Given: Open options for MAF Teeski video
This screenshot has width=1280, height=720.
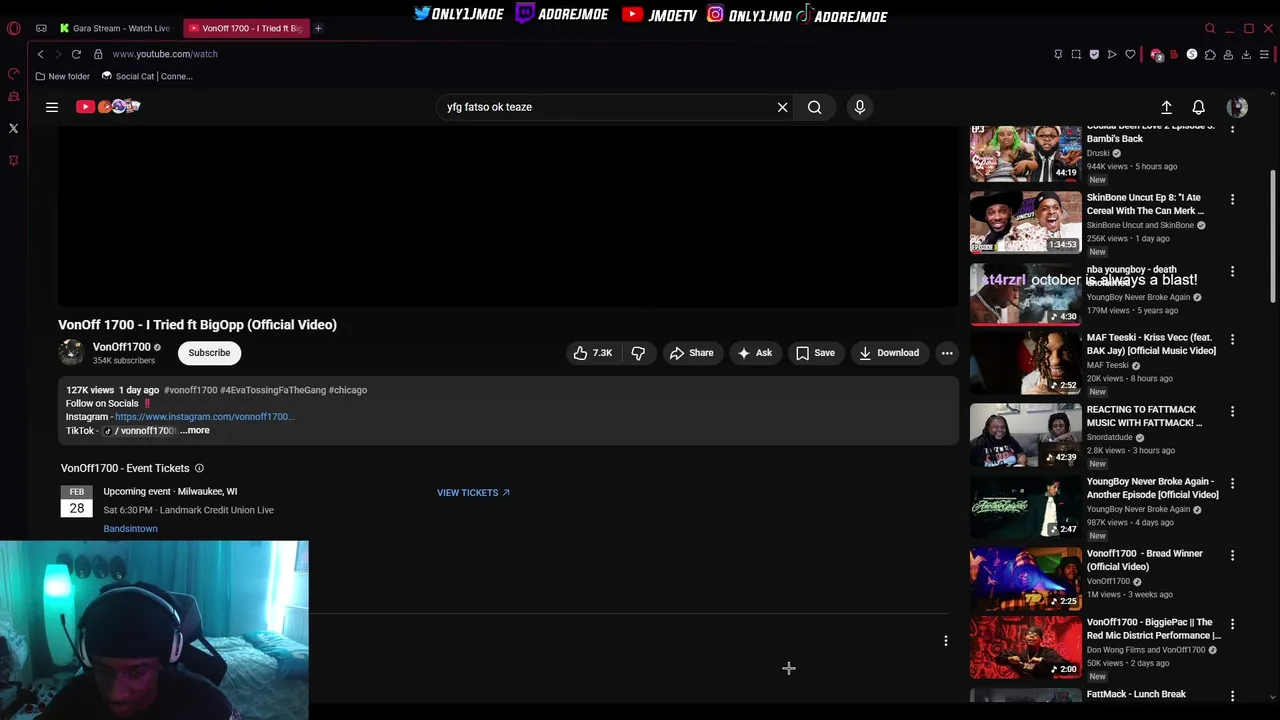Looking at the screenshot, I should point(1232,340).
